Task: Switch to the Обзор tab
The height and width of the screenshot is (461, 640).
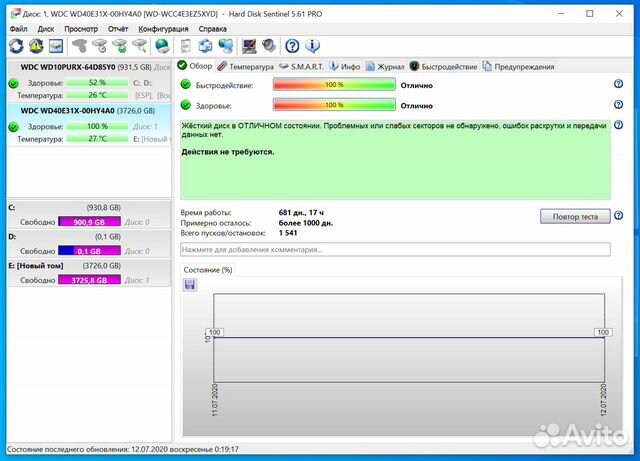Action: click(195, 66)
